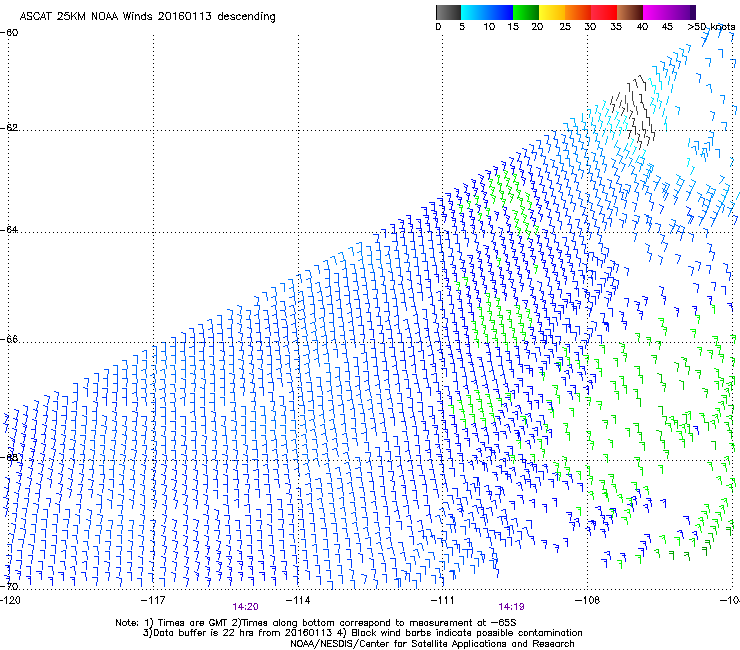Click the '10' legend scale number
This screenshot has height=650, width=740.
click(489, 27)
